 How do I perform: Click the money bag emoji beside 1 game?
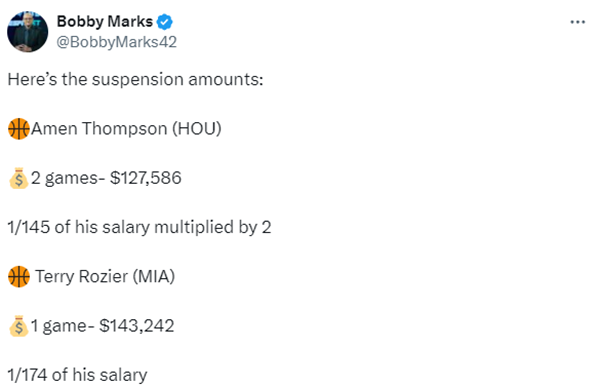[x=18, y=326]
